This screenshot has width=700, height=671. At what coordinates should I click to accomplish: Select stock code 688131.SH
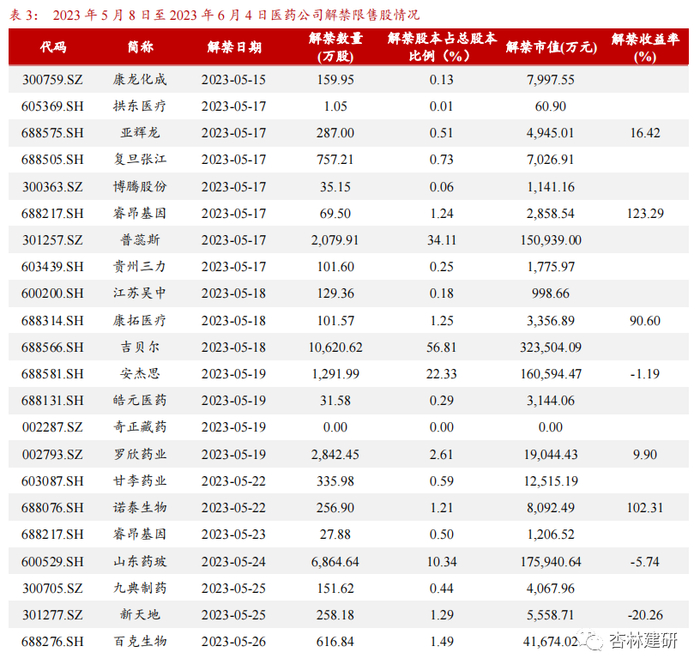[53, 400]
